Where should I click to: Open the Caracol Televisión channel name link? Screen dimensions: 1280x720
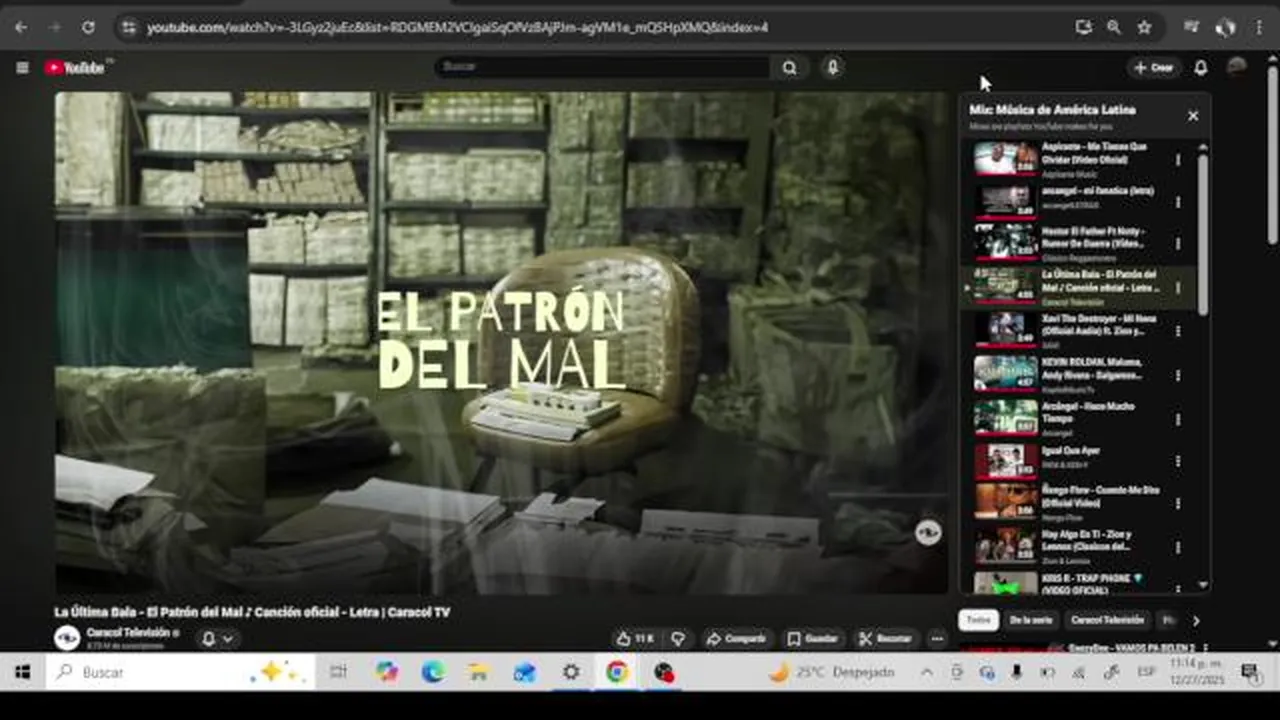[128, 632]
